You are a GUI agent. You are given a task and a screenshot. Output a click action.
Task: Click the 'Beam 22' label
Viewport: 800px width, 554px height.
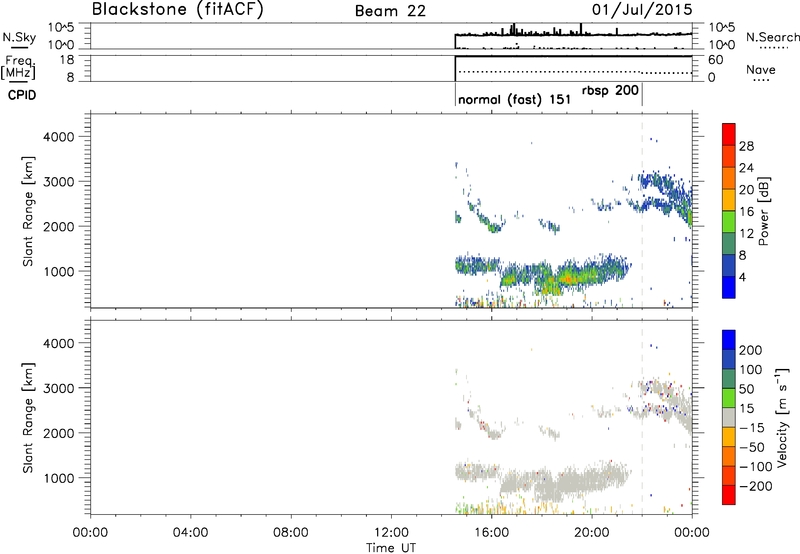[390, 11]
